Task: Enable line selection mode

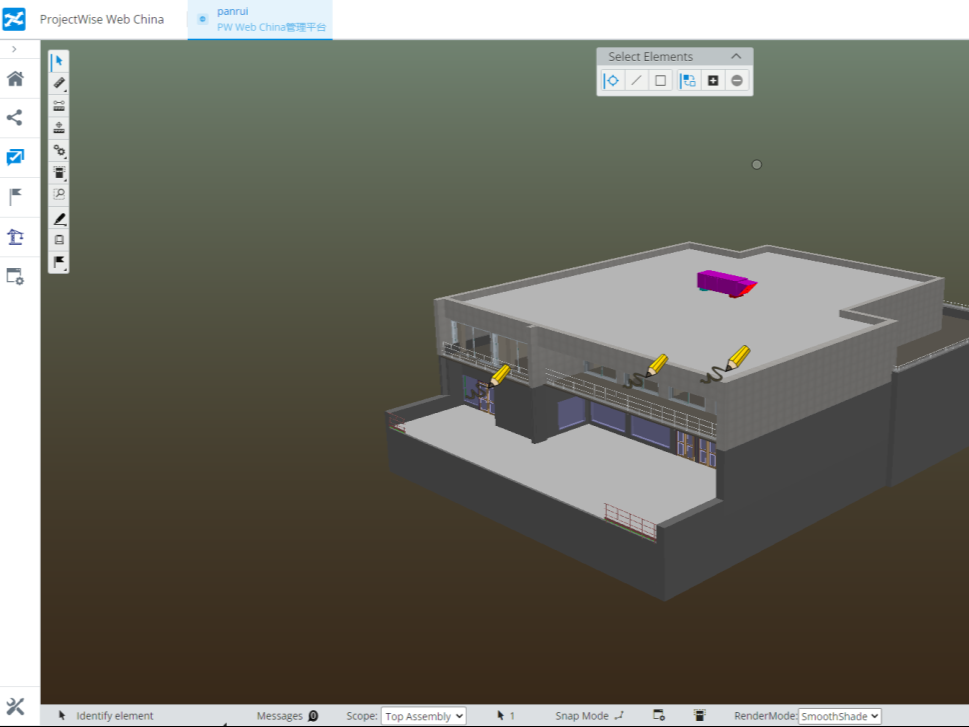Action: coord(636,81)
